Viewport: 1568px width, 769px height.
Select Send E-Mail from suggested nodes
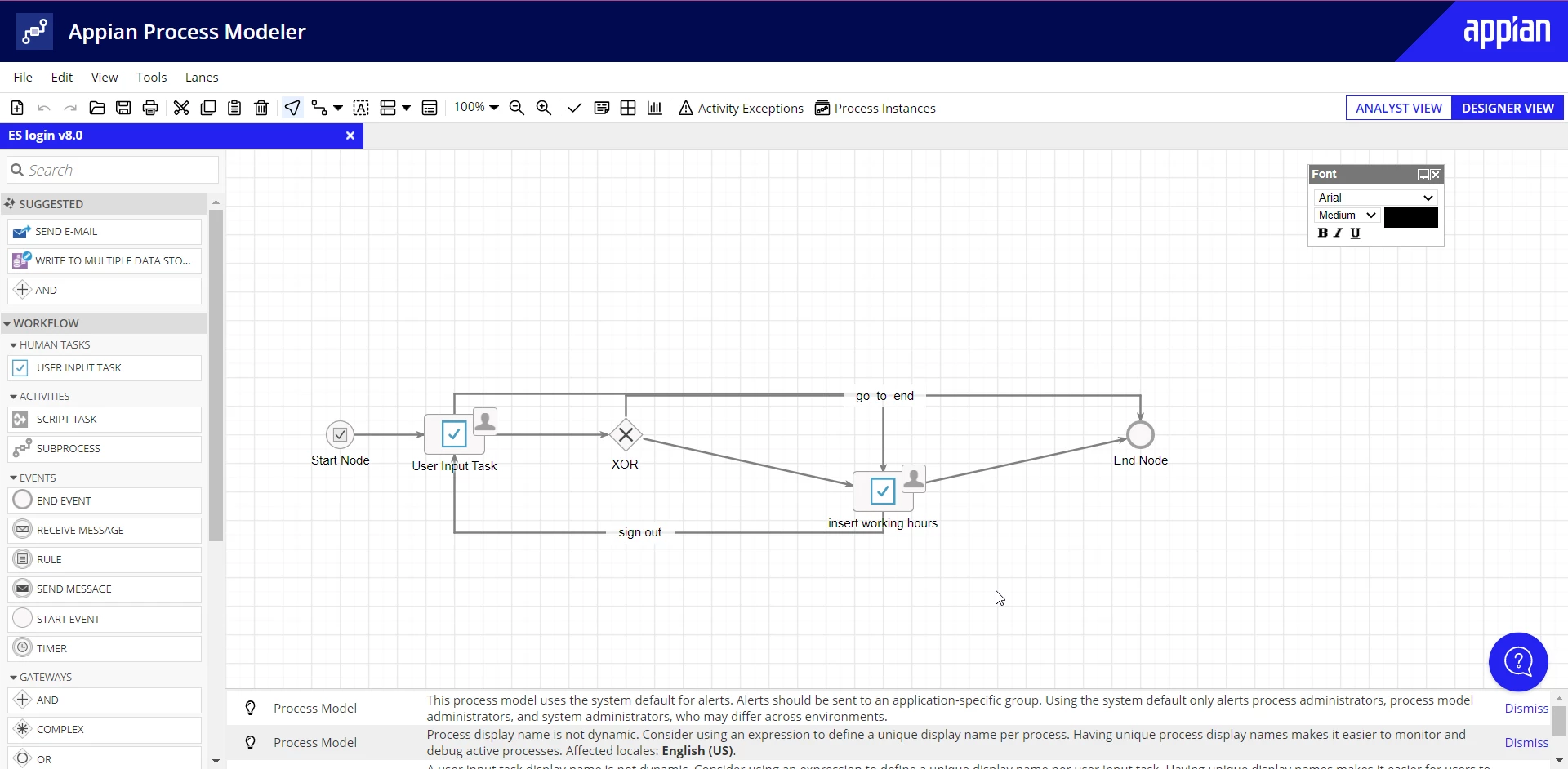(x=105, y=232)
